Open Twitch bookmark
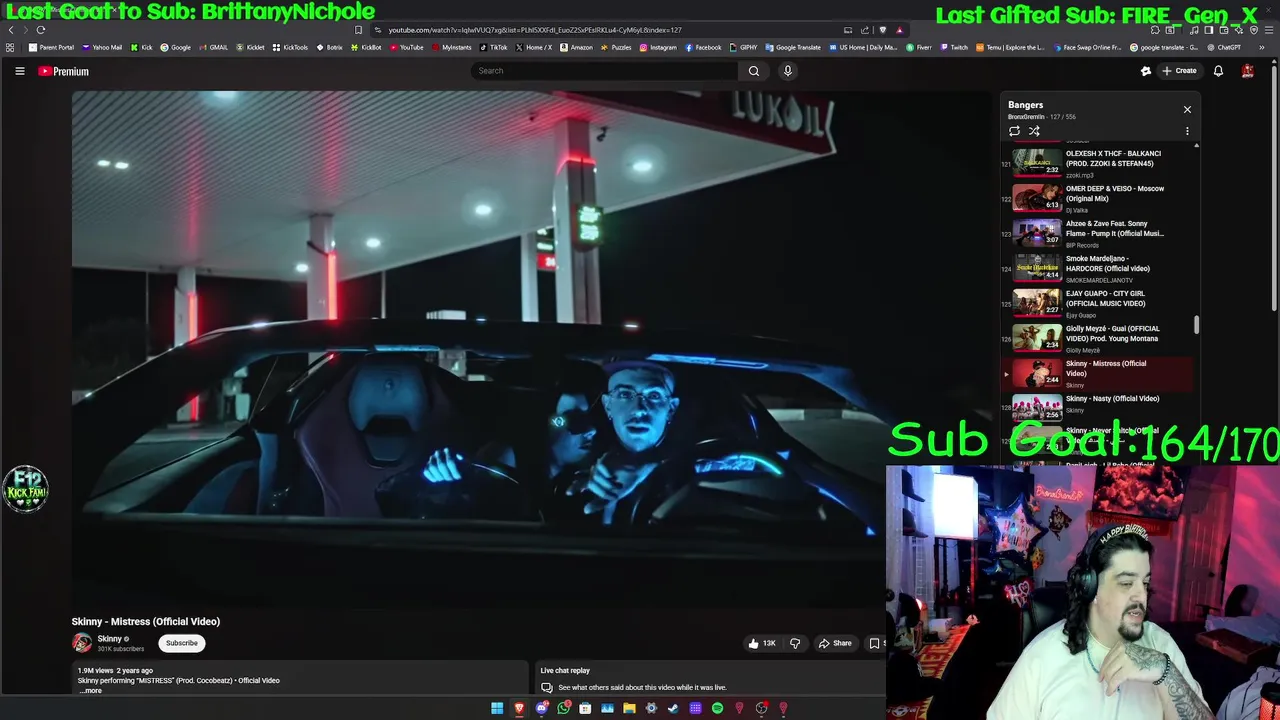Image resolution: width=1280 pixels, height=720 pixels. point(954,47)
